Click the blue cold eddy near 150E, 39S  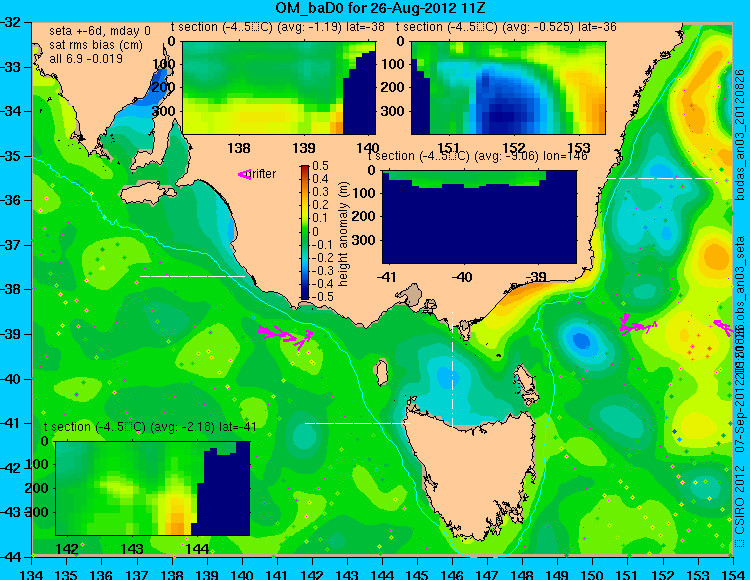tap(582, 340)
